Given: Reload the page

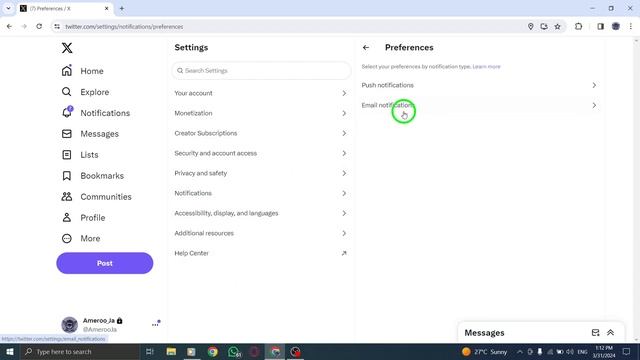Looking at the screenshot, I should [39, 27].
